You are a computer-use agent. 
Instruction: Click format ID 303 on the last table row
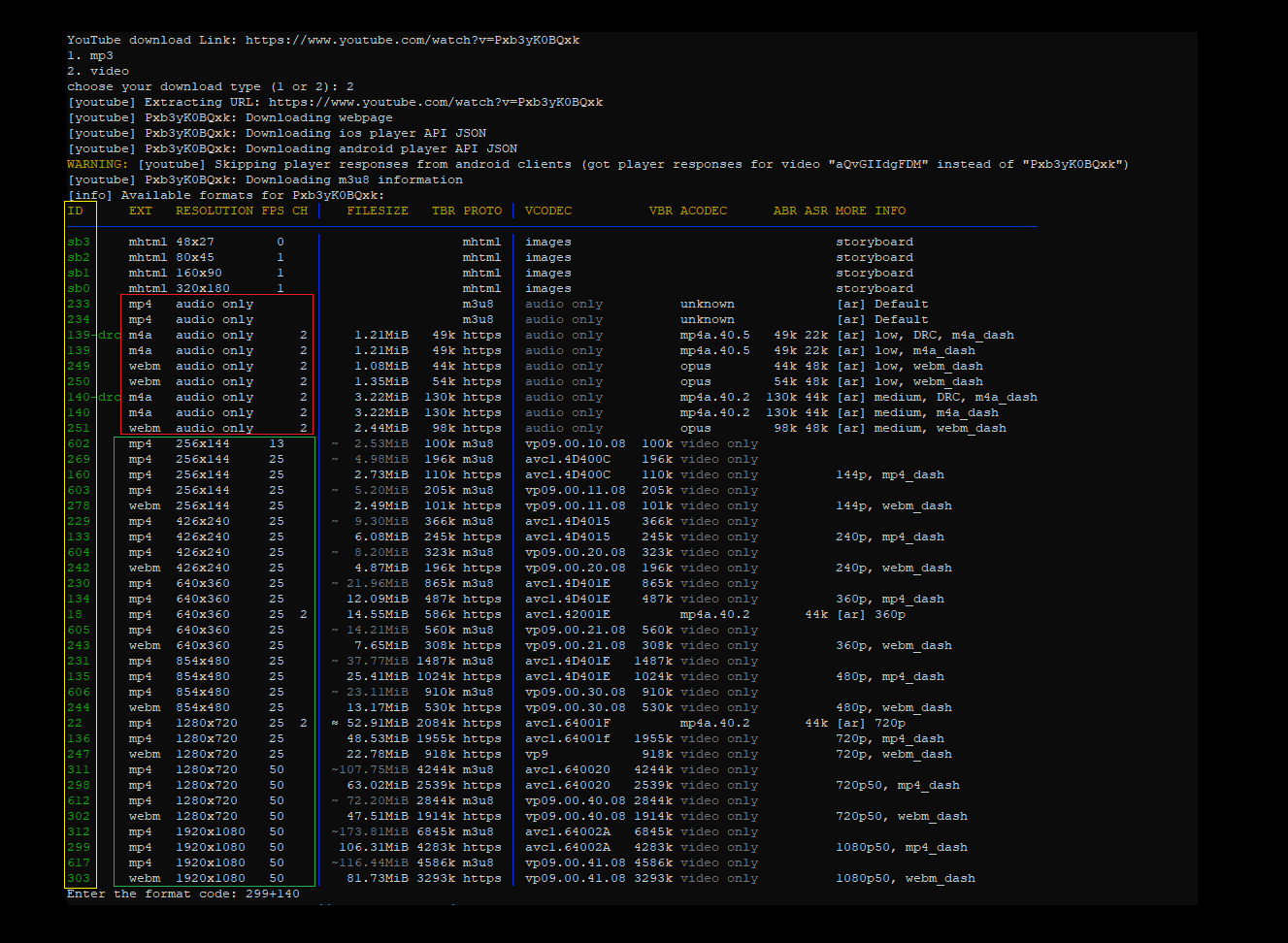(x=79, y=878)
